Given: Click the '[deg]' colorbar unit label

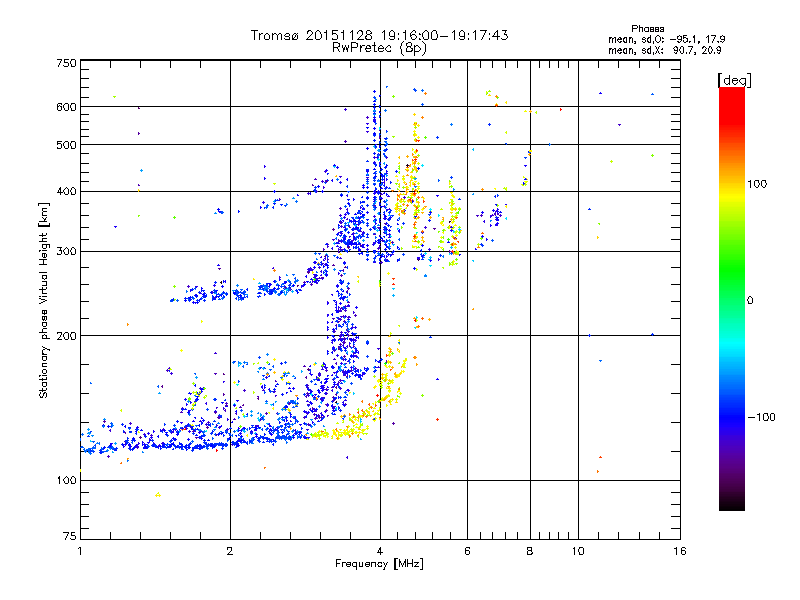Looking at the screenshot, I should 734,80.
